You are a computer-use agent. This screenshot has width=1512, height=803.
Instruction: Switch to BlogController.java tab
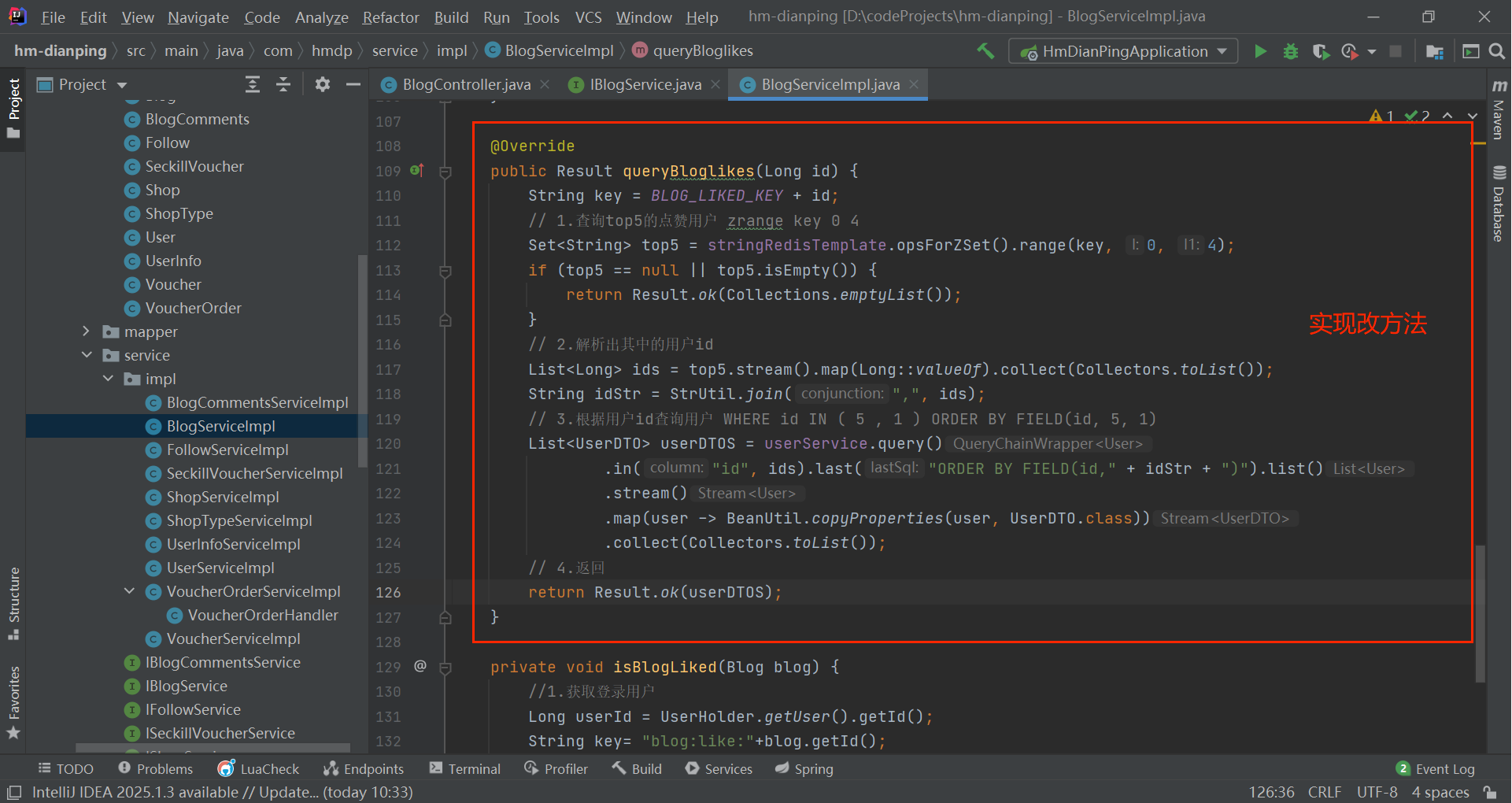click(466, 84)
